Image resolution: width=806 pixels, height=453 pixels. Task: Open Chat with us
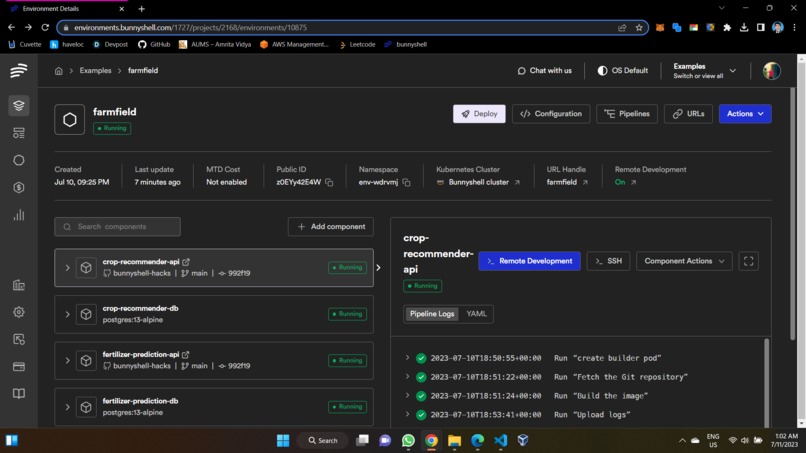[544, 71]
